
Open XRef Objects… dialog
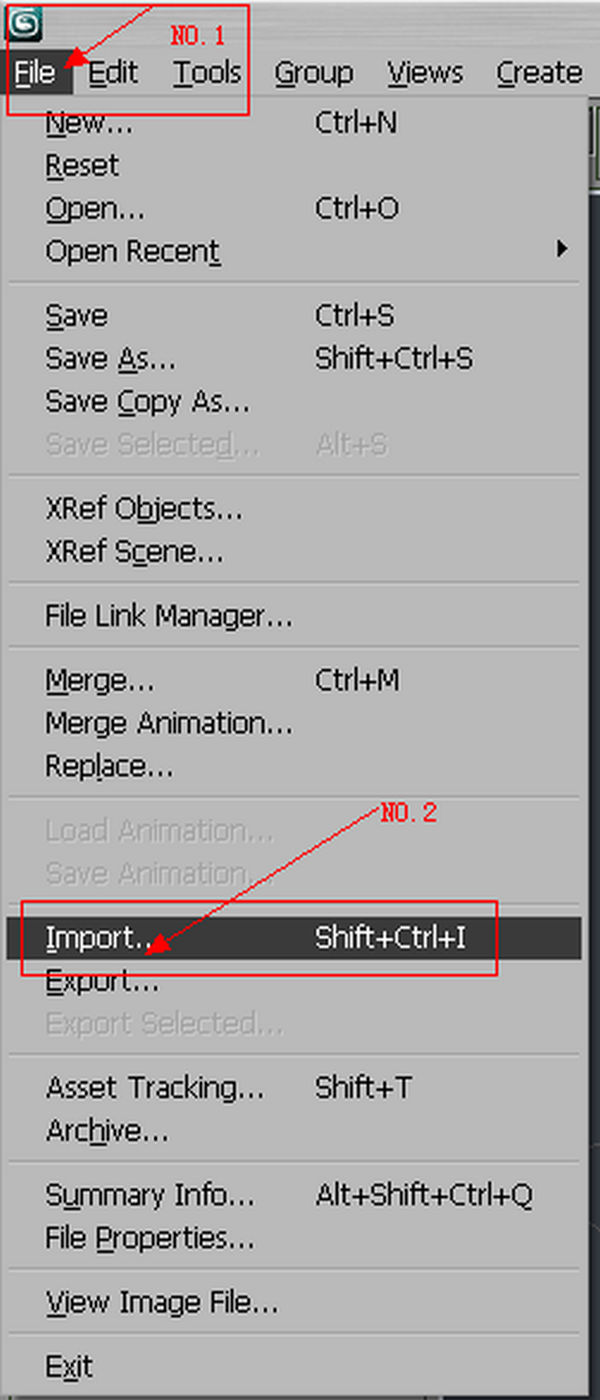294,509
